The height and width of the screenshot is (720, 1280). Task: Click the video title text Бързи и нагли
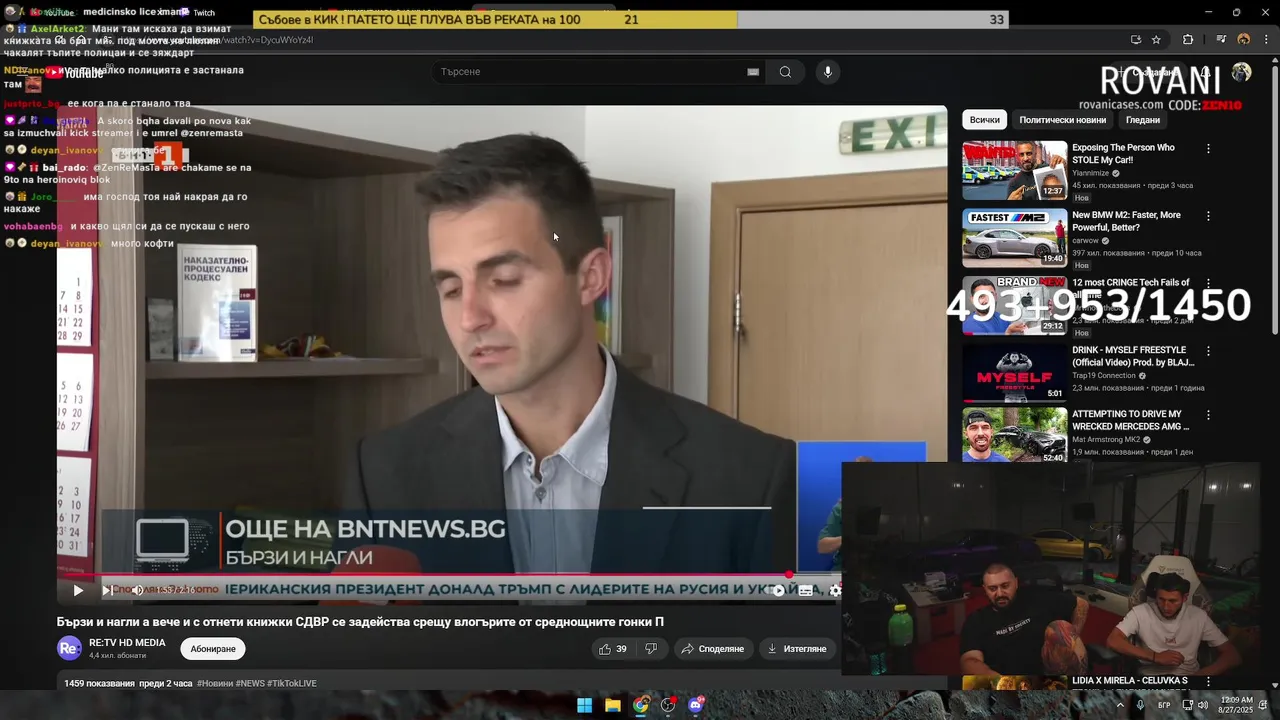(360, 622)
